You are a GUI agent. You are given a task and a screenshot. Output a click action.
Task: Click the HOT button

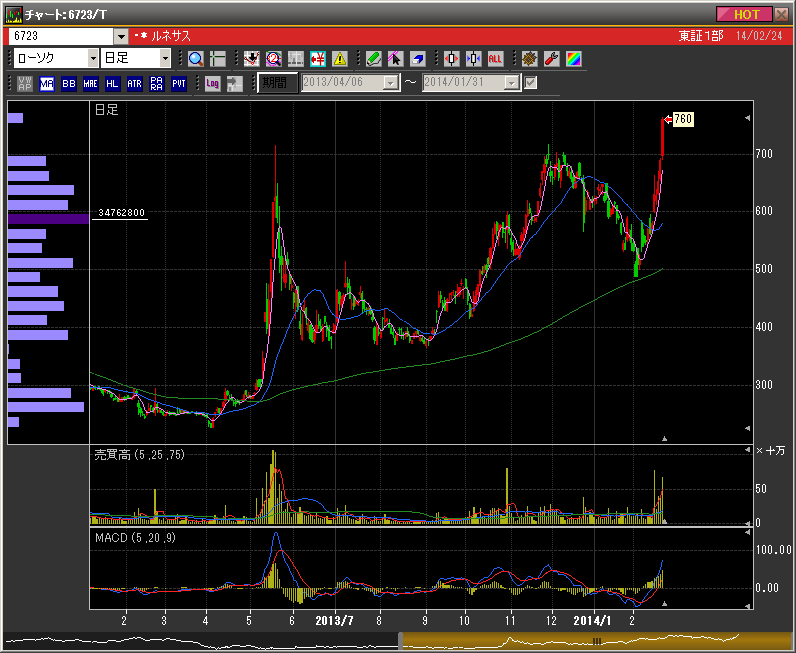tap(744, 14)
